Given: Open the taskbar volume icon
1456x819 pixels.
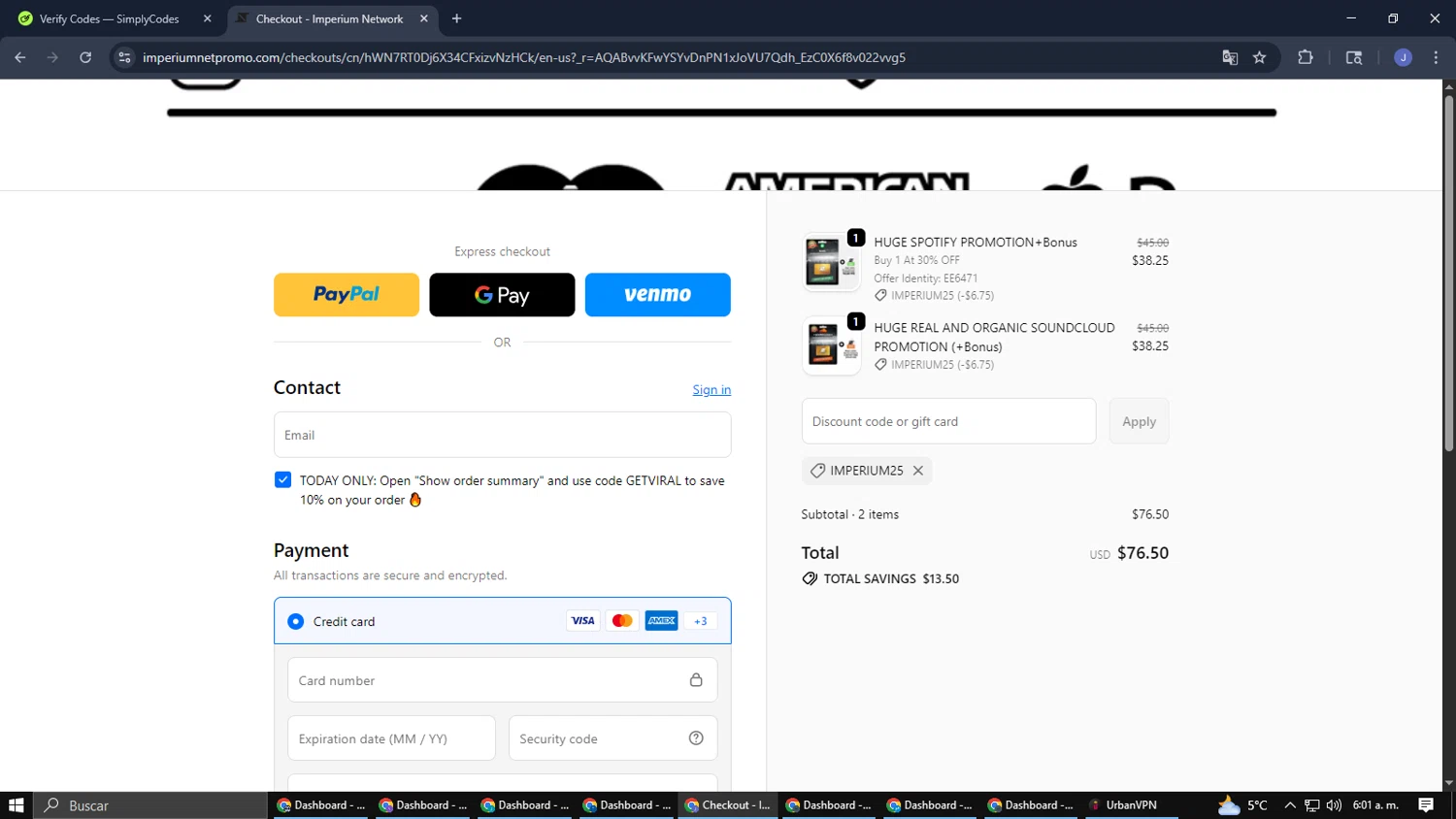Looking at the screenshot, I should coord(1334,805).
